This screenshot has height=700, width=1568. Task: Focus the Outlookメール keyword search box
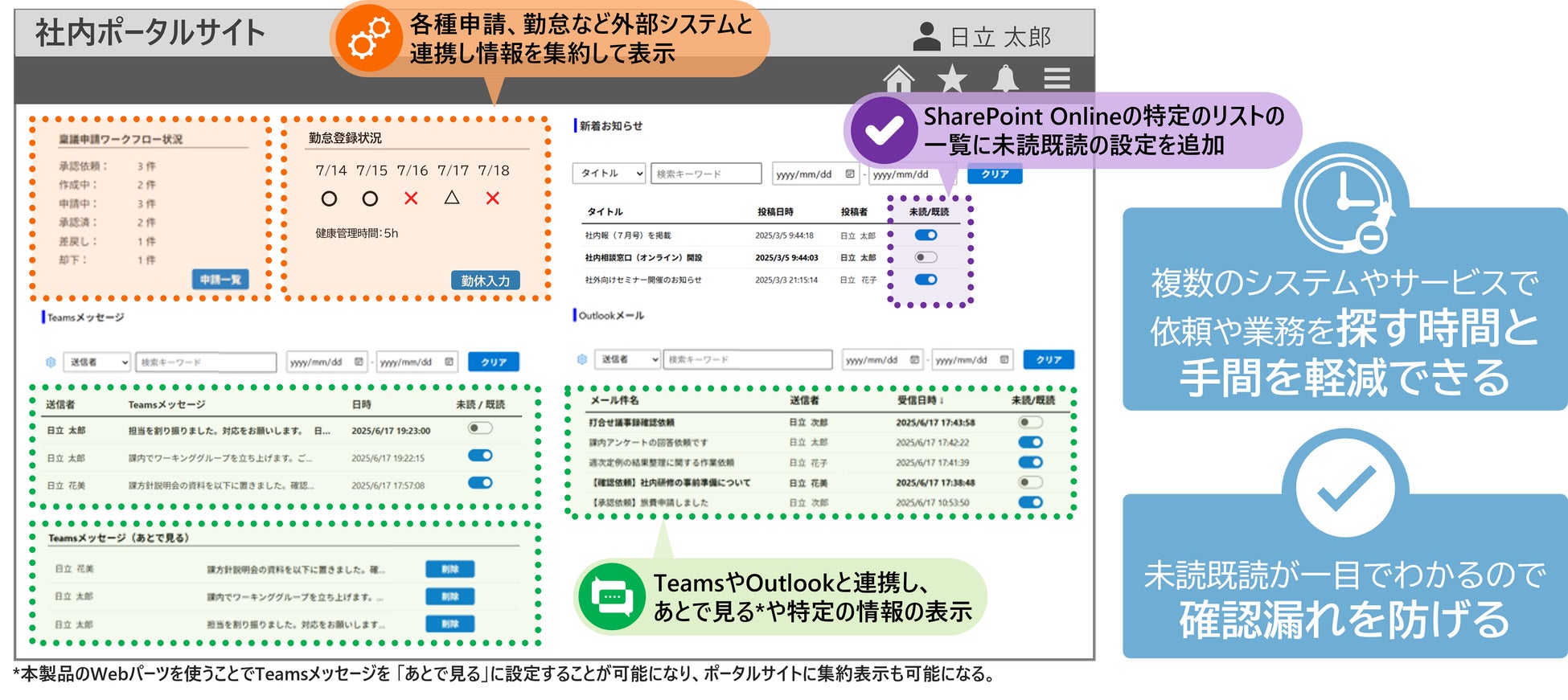(748, 359)
